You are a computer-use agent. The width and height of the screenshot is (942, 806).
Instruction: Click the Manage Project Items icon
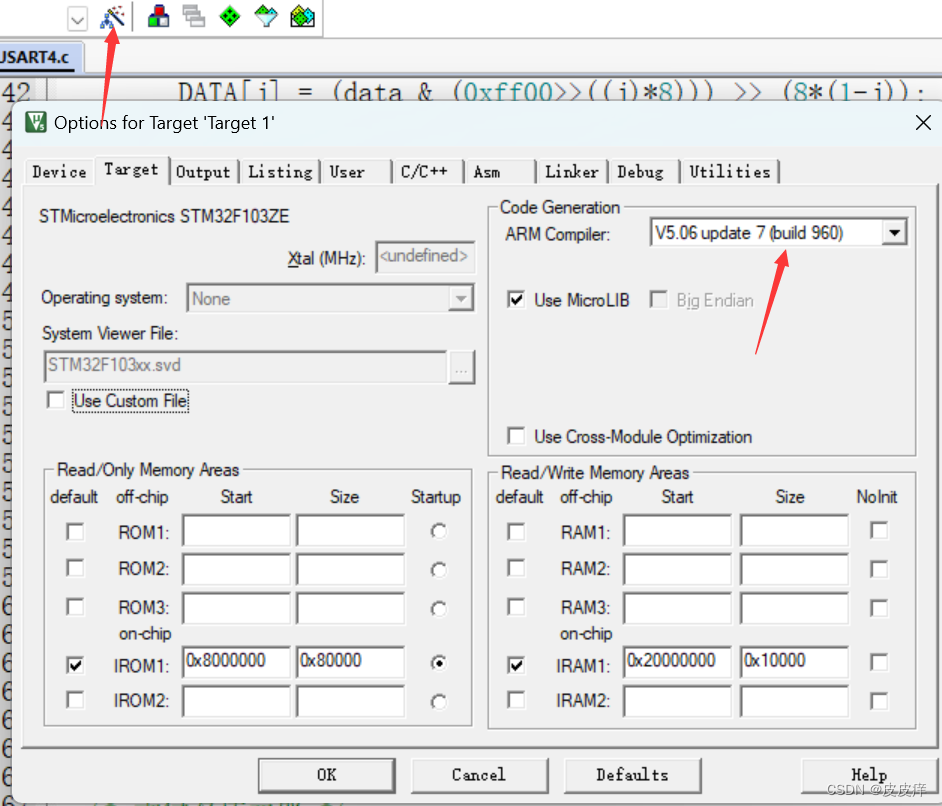(x=158, y=16)
